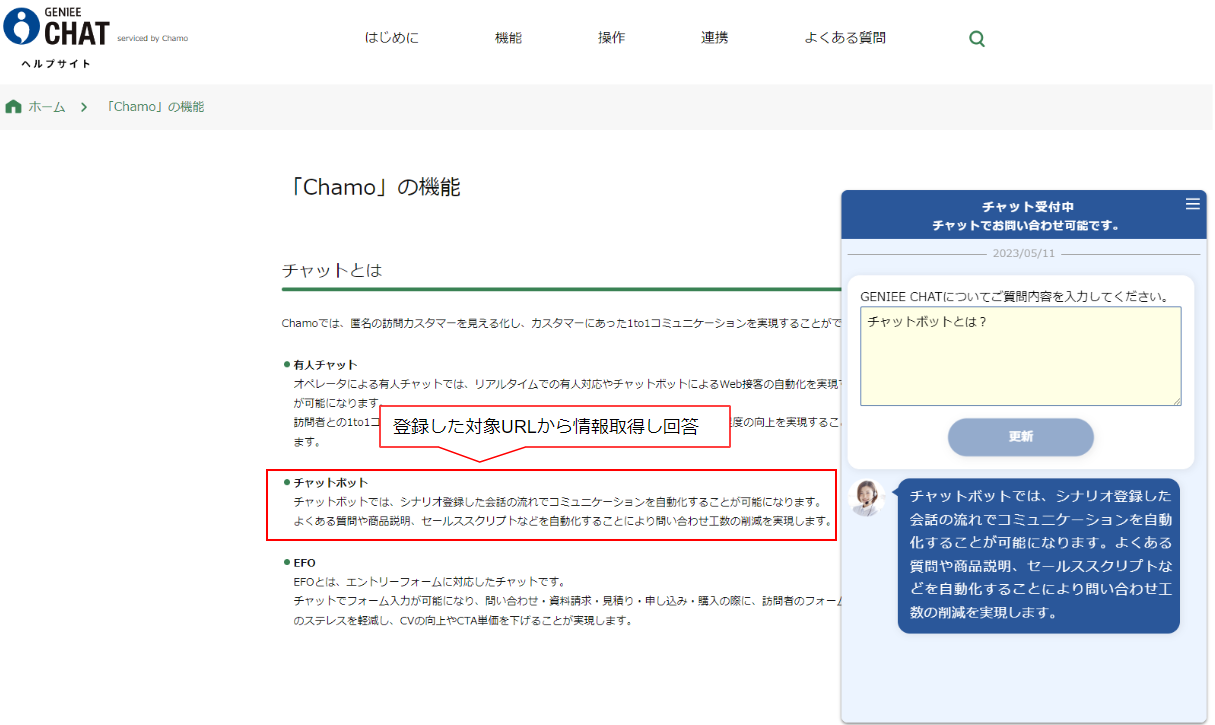The width and height of the screenshot is (1215, 725).
Task: Navigate to よくある質問
Action: click(x=844, y=38)
